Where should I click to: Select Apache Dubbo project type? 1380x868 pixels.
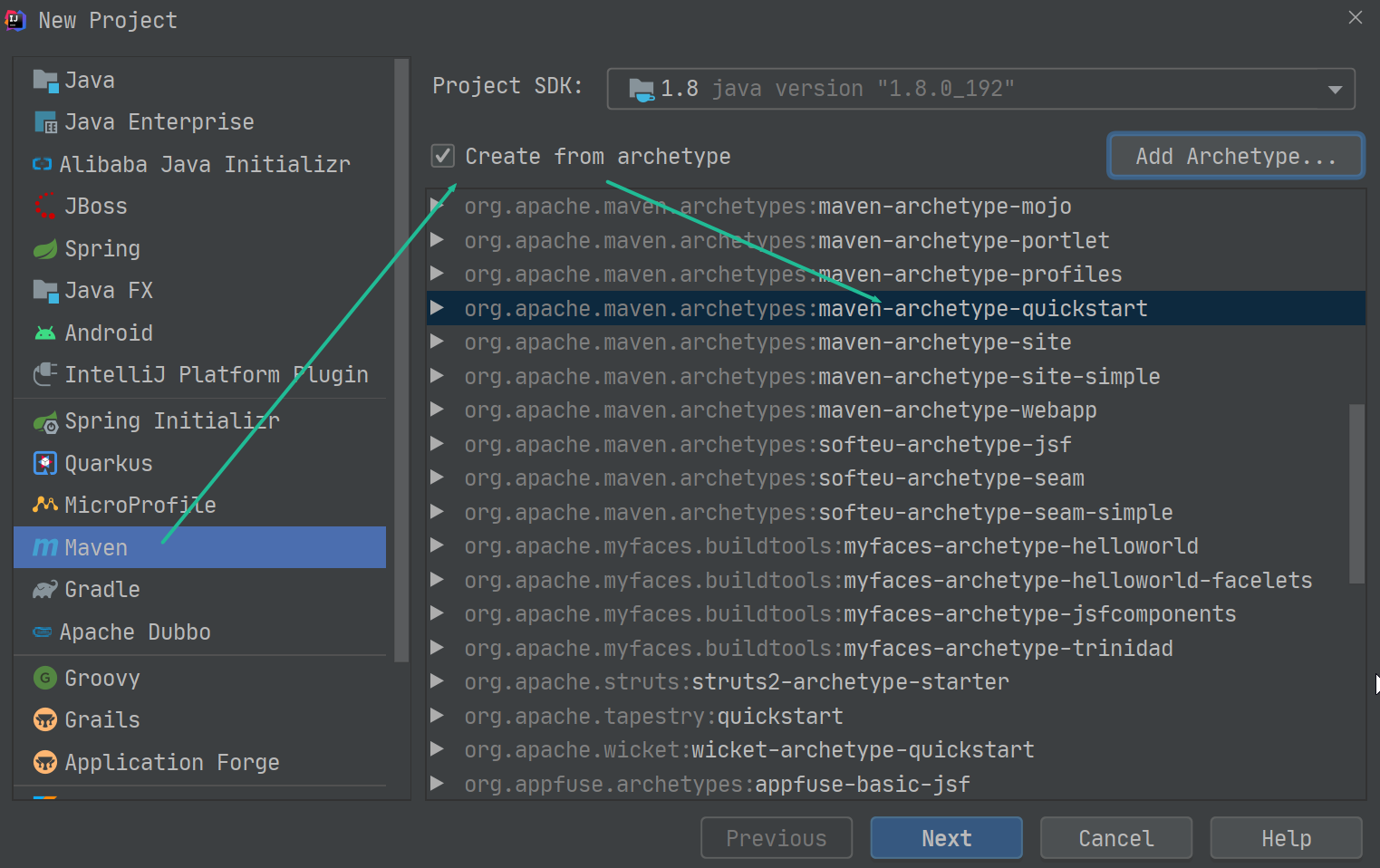click(200, 632)
